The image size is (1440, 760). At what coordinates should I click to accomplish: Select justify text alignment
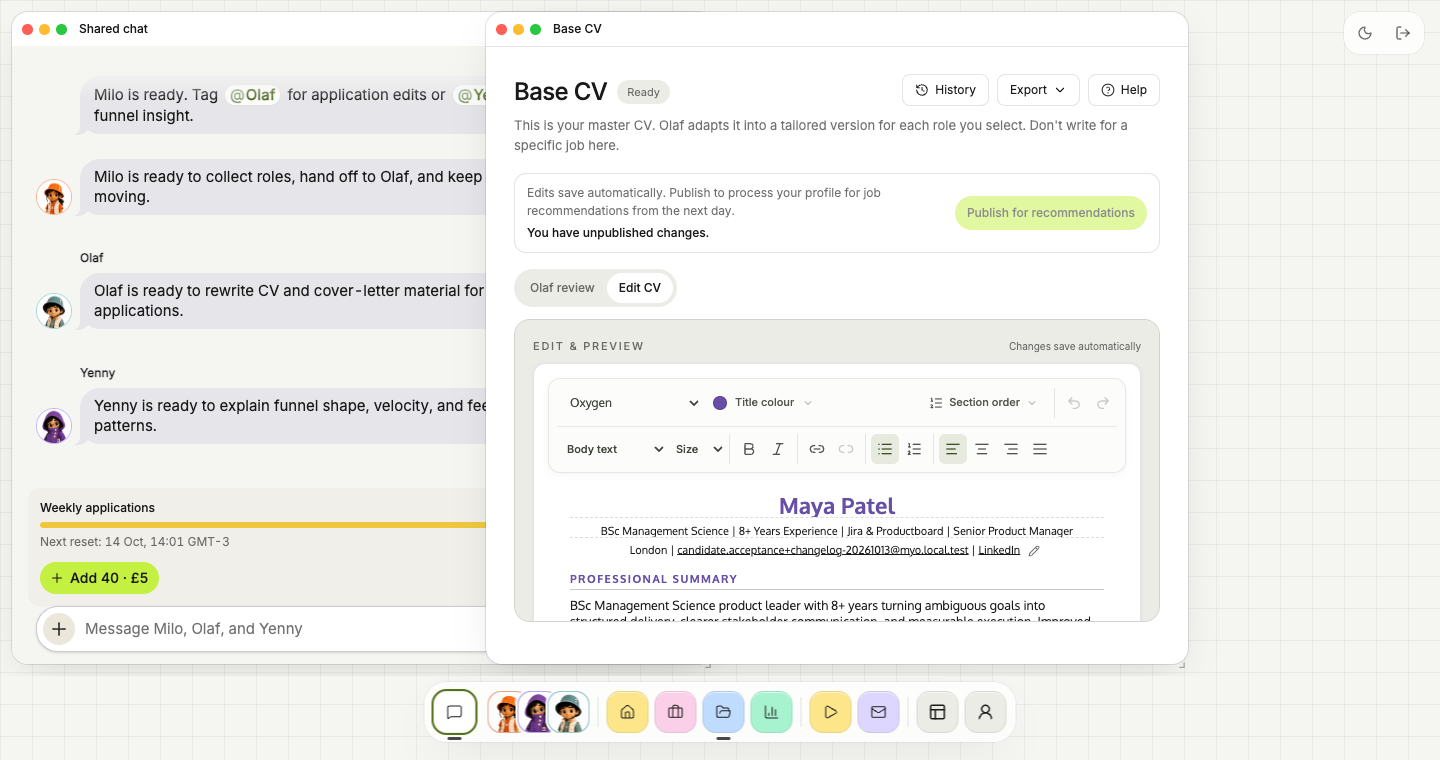point(1040,449)
